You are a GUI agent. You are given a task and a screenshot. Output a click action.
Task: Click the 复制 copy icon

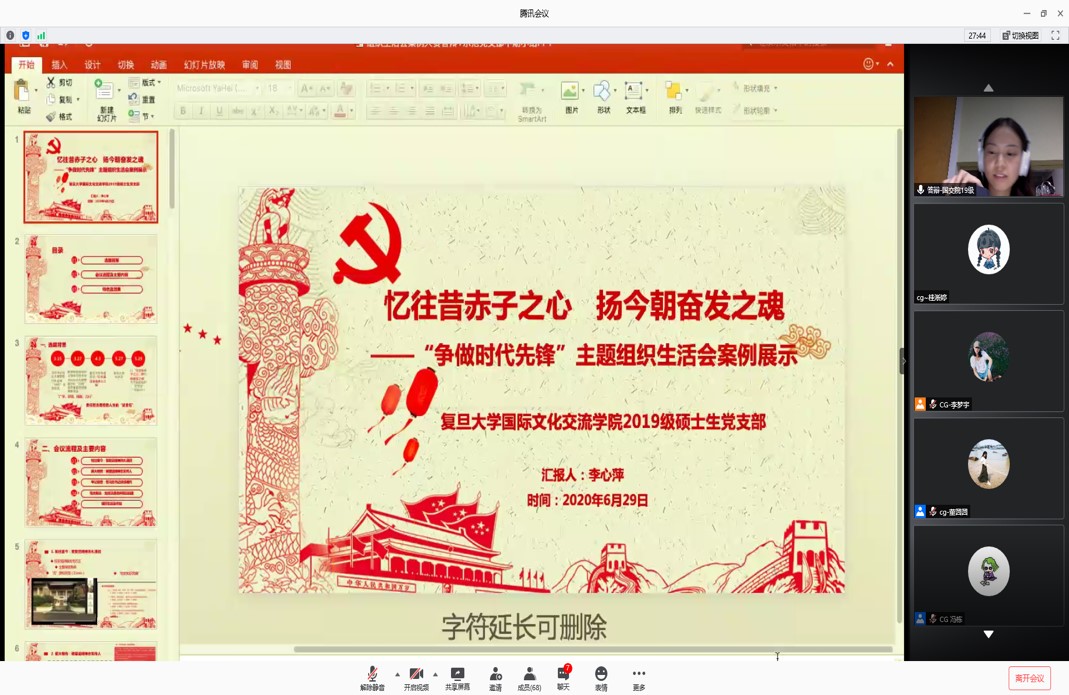pyautogui.click(x=50, y=100)
